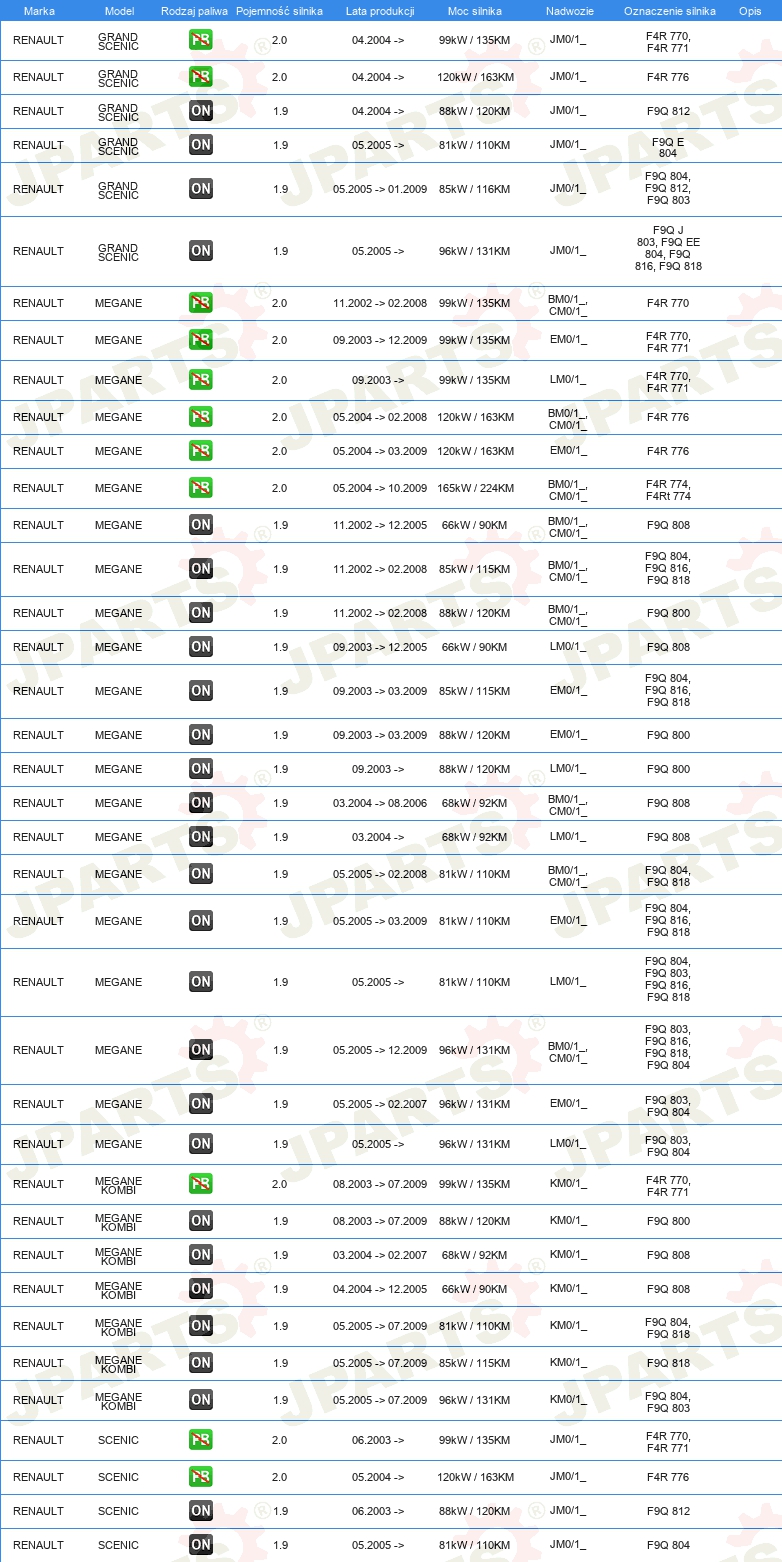Click 120kW / 163KM in Scenic 05.2004 row
782x1562 pixels.
[474, 1477]
